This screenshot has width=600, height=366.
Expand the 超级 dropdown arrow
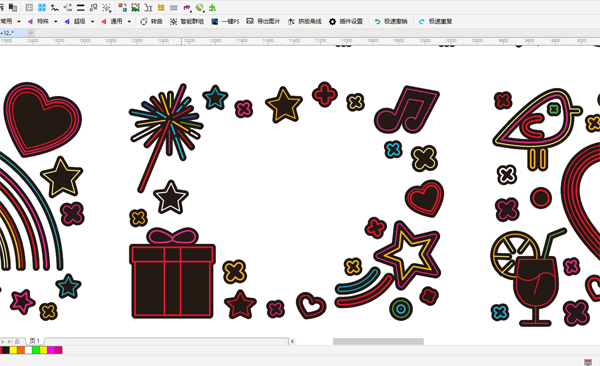pyautogui.click(x=92, y=21)
